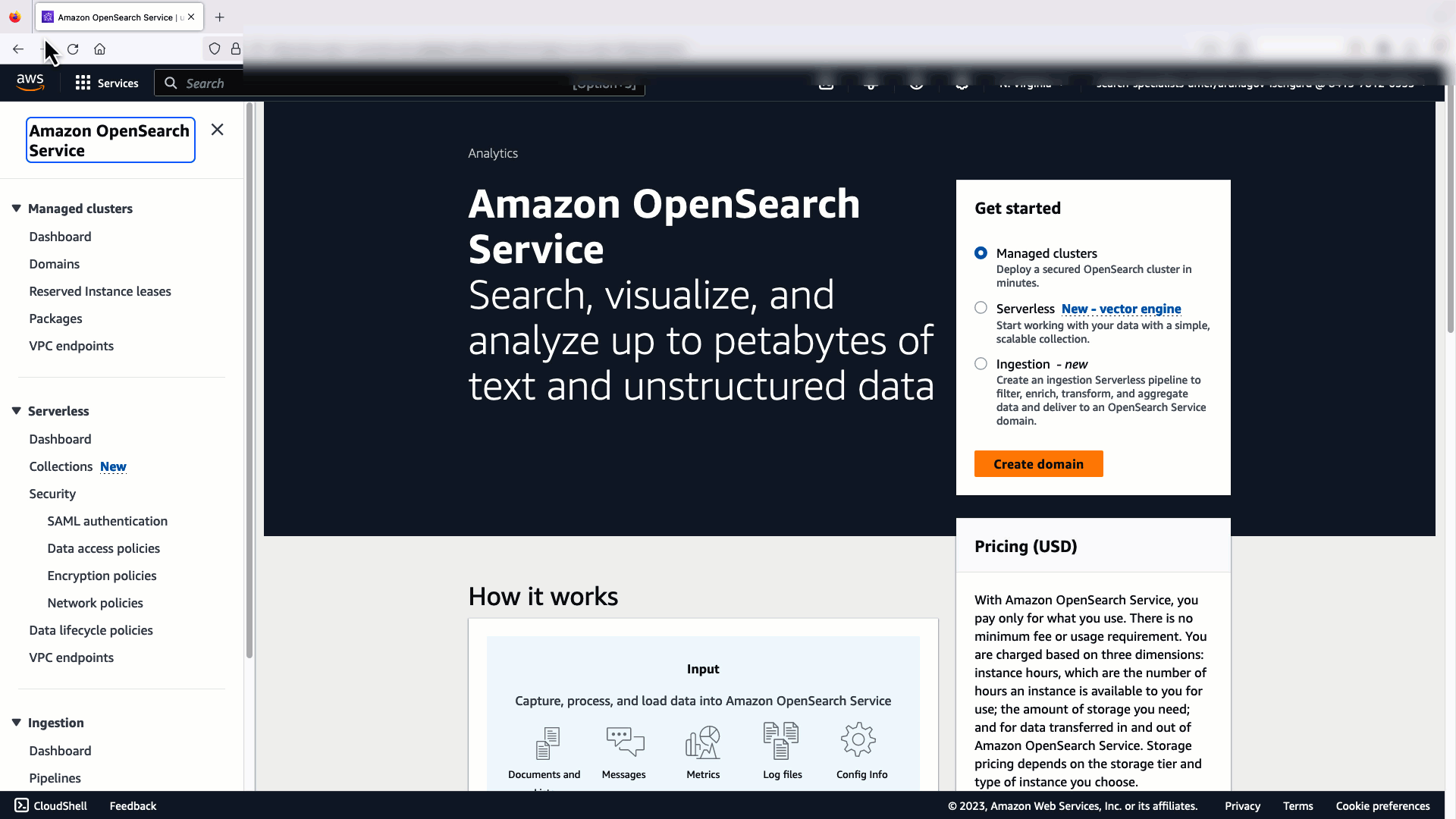Click the AWS logo icon
Image resolution: width=1456 pixels, height=819 pixels.
[x=30, y=83]
